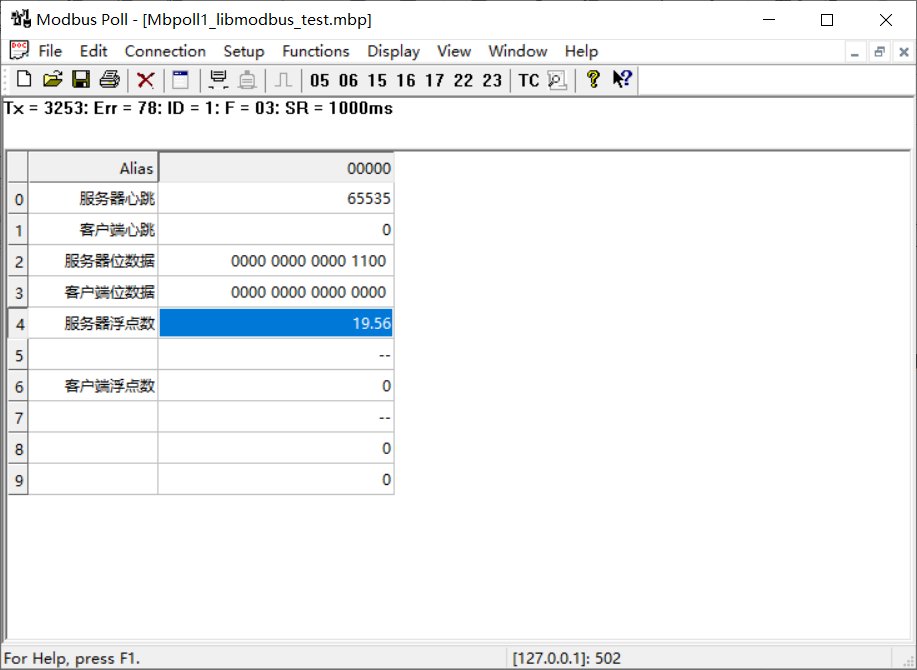Image resolution: width=917 pixels, height=670 pixels.
Task: Select the 客户端浮点数 value cell in row 6
Action: tap(276, 385)
